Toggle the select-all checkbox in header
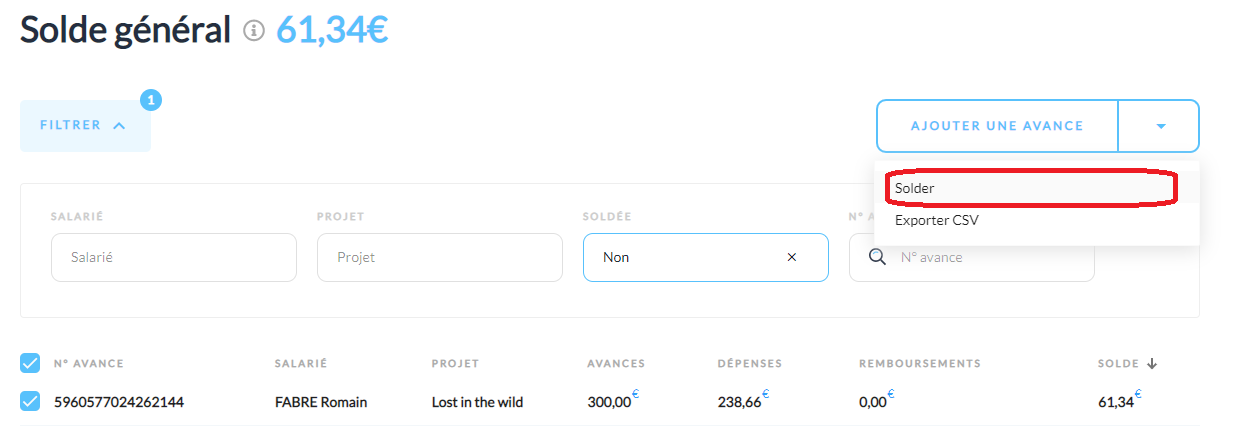Image resolution: width=1240 pixels, height=442 pixels. [x=30, y=363]
